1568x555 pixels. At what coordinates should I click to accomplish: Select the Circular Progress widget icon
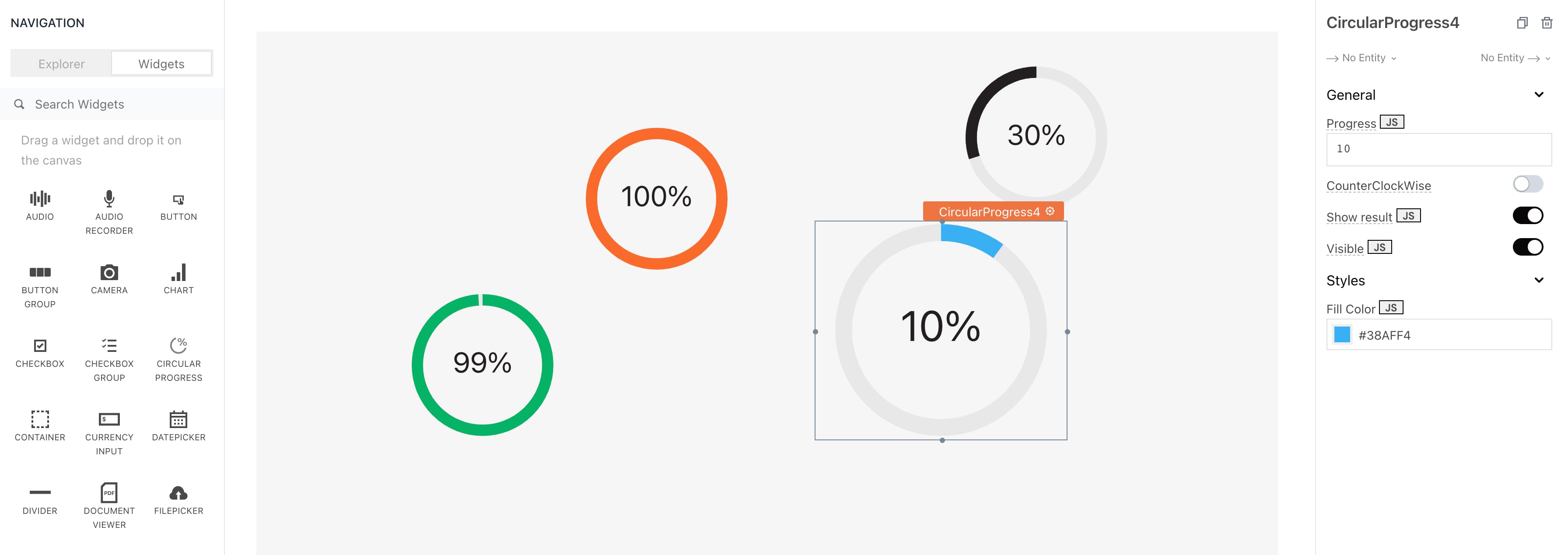click(178, 345)
